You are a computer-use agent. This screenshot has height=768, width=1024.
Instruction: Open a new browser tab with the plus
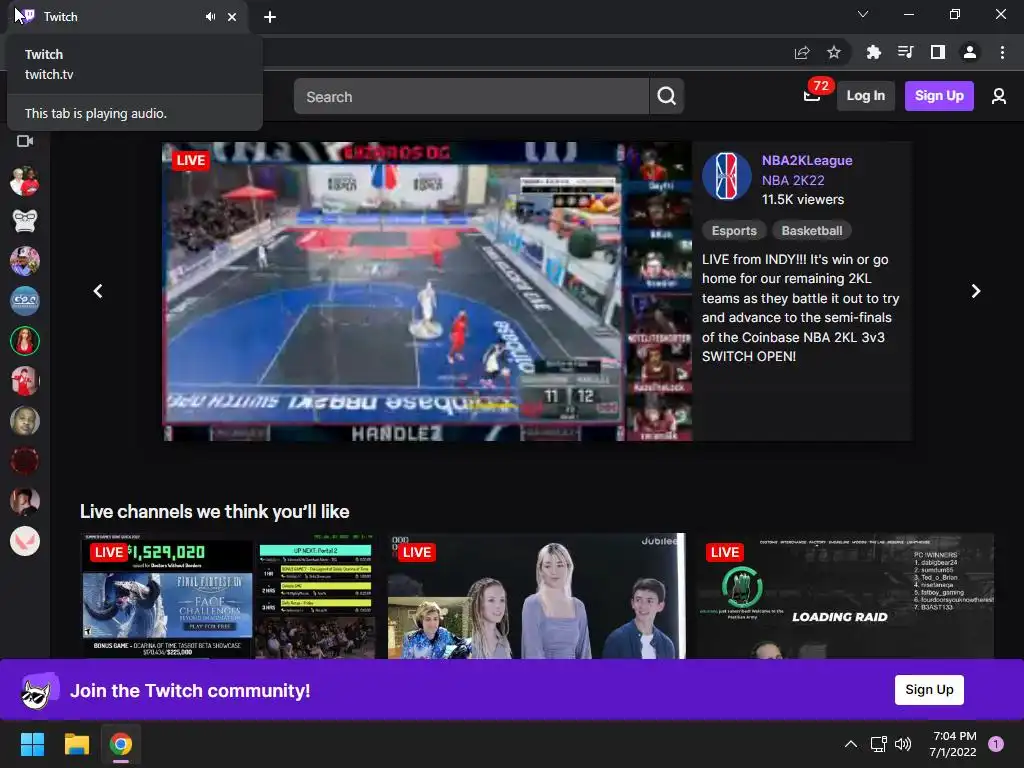pos(270,17)
